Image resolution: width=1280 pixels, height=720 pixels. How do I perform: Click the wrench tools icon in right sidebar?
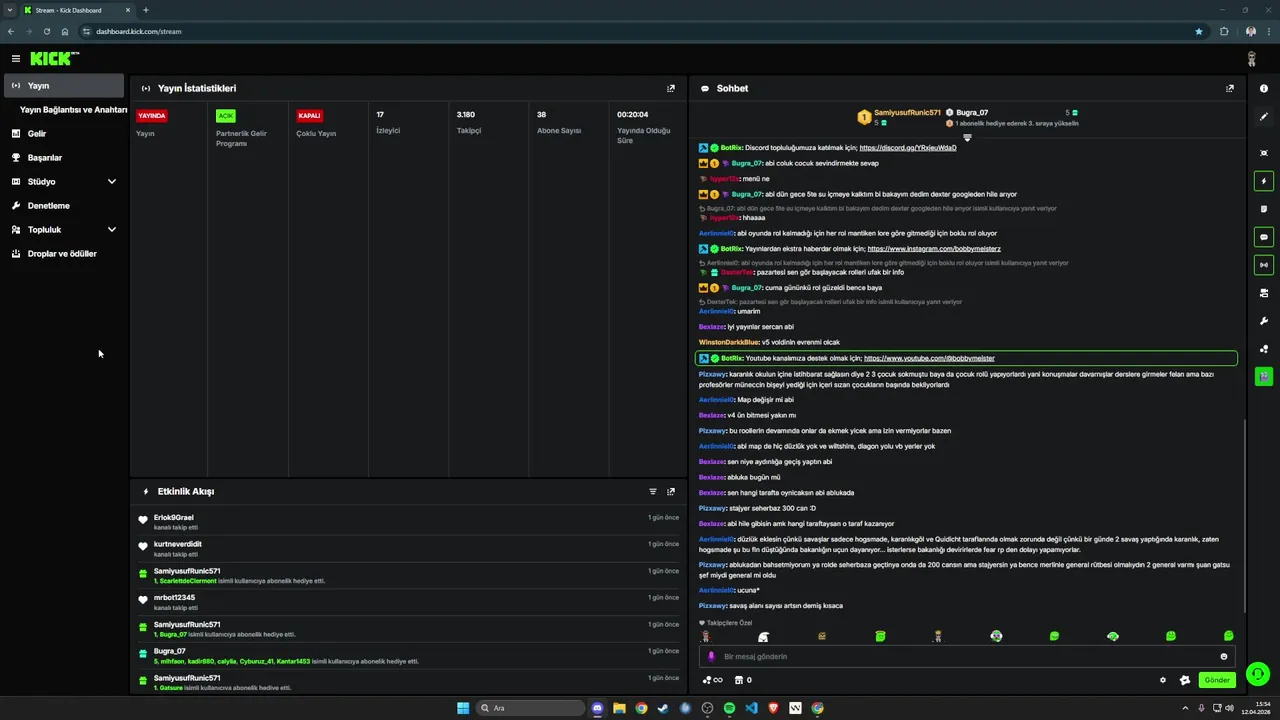coord(1264,321)
